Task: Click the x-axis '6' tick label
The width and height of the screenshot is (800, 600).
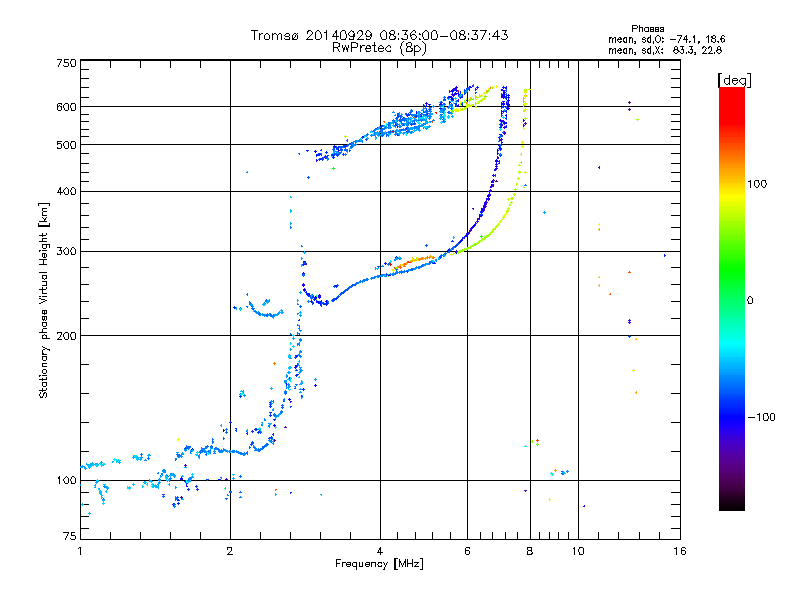Action: tap(467, 551)
